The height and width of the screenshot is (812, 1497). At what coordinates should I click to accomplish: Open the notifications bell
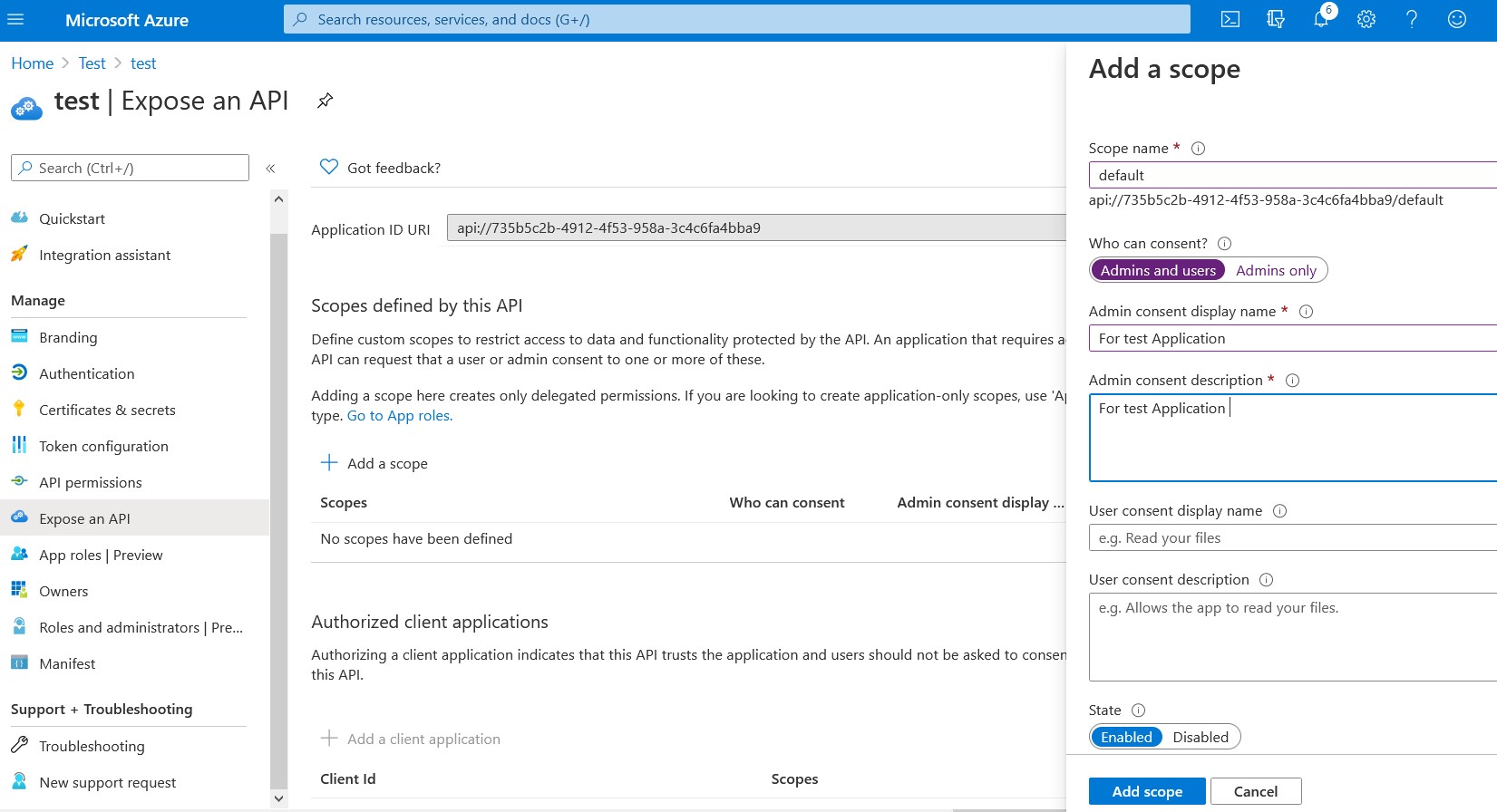click(x=1321, y=19)
